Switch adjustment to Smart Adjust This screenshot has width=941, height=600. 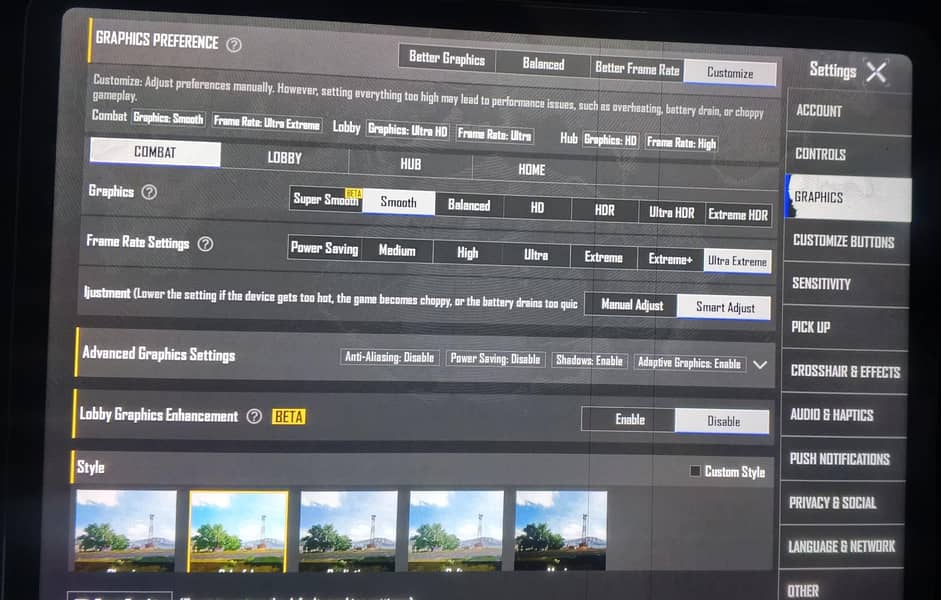tap(725, 307)
